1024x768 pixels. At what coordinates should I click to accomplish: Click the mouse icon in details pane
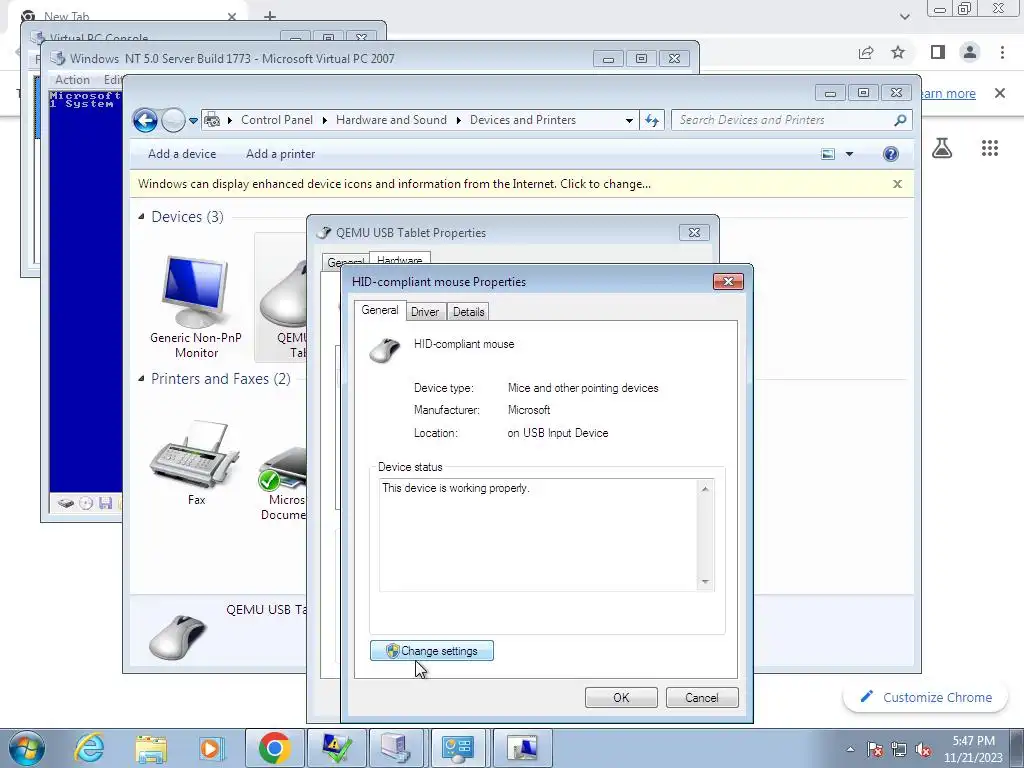point(177,637)
